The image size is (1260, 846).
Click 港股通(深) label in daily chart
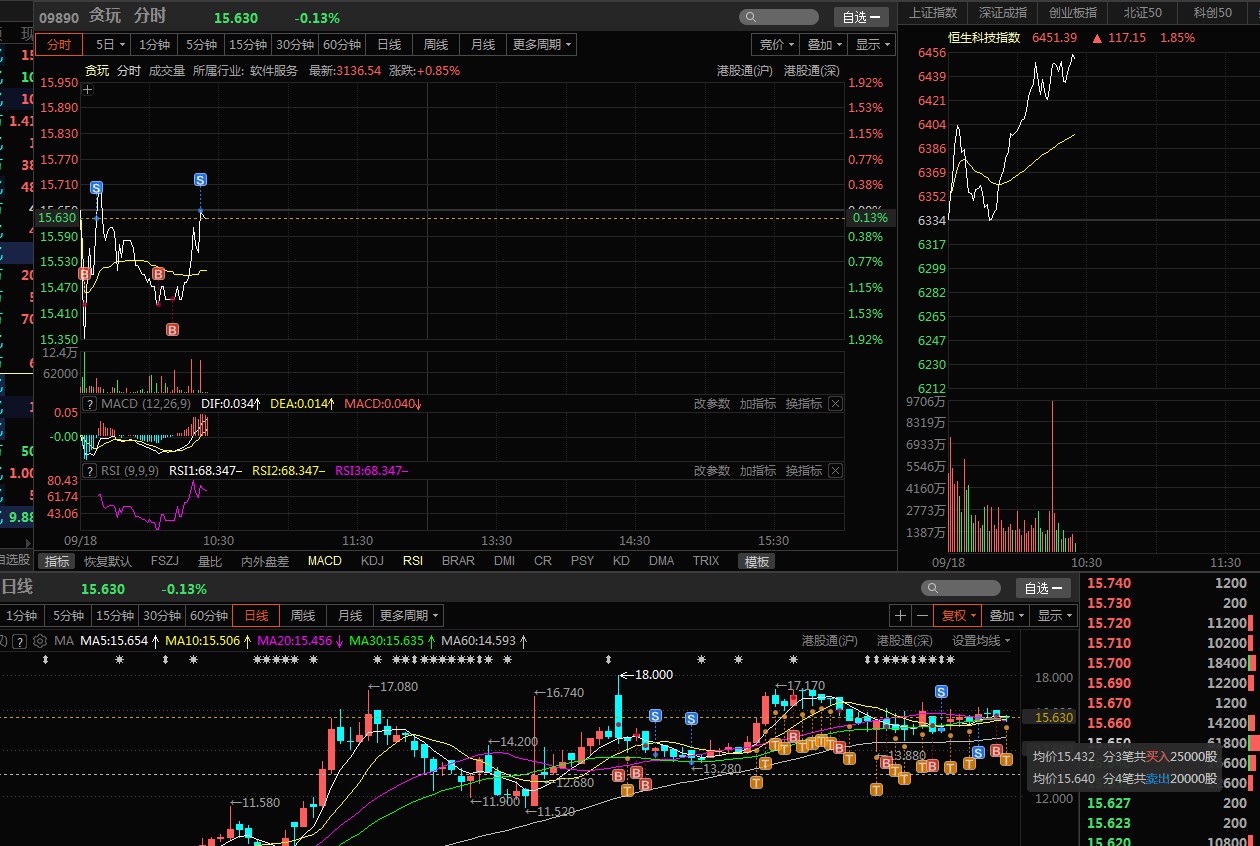pos(904,641)
